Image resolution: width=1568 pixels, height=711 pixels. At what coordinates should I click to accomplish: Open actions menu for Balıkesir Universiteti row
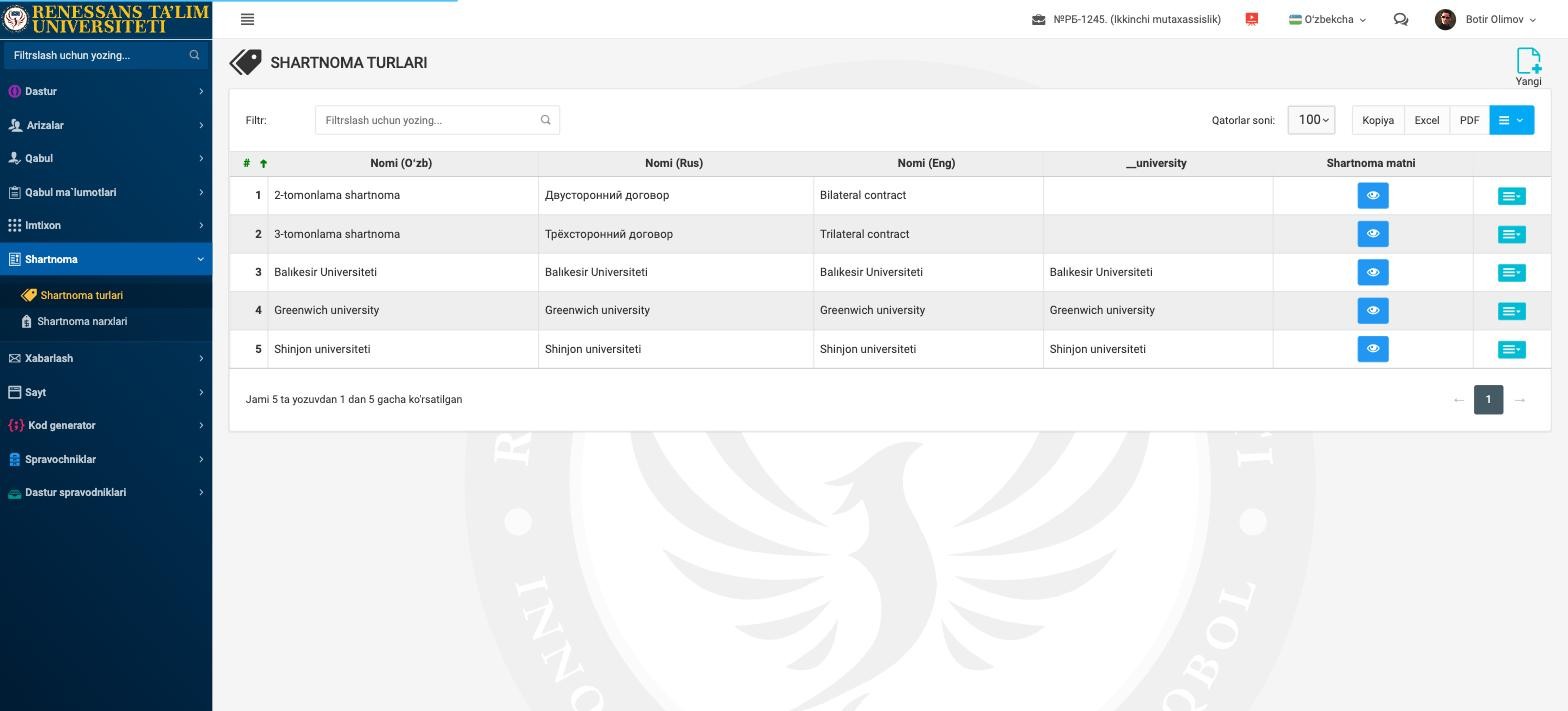1511,272
